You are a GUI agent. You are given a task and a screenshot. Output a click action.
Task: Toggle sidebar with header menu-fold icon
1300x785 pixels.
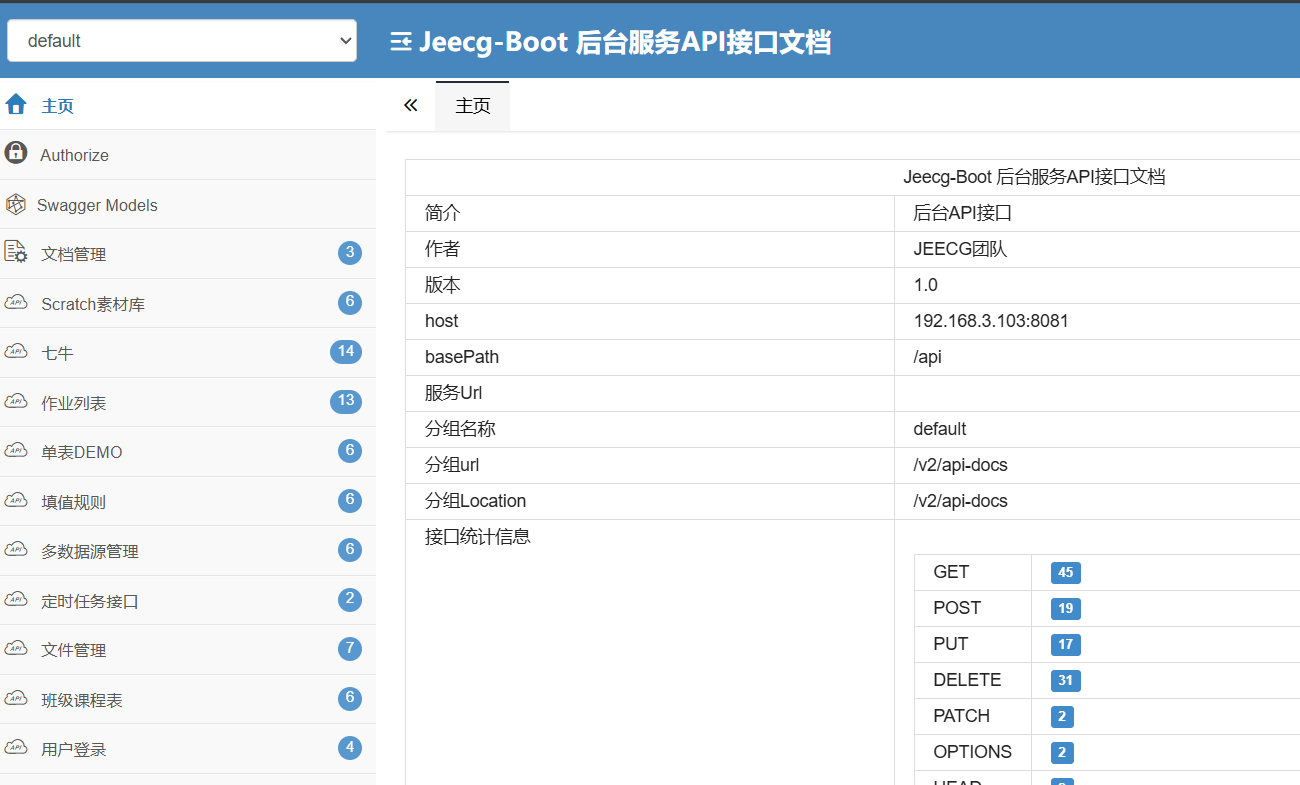coord(400,42)
